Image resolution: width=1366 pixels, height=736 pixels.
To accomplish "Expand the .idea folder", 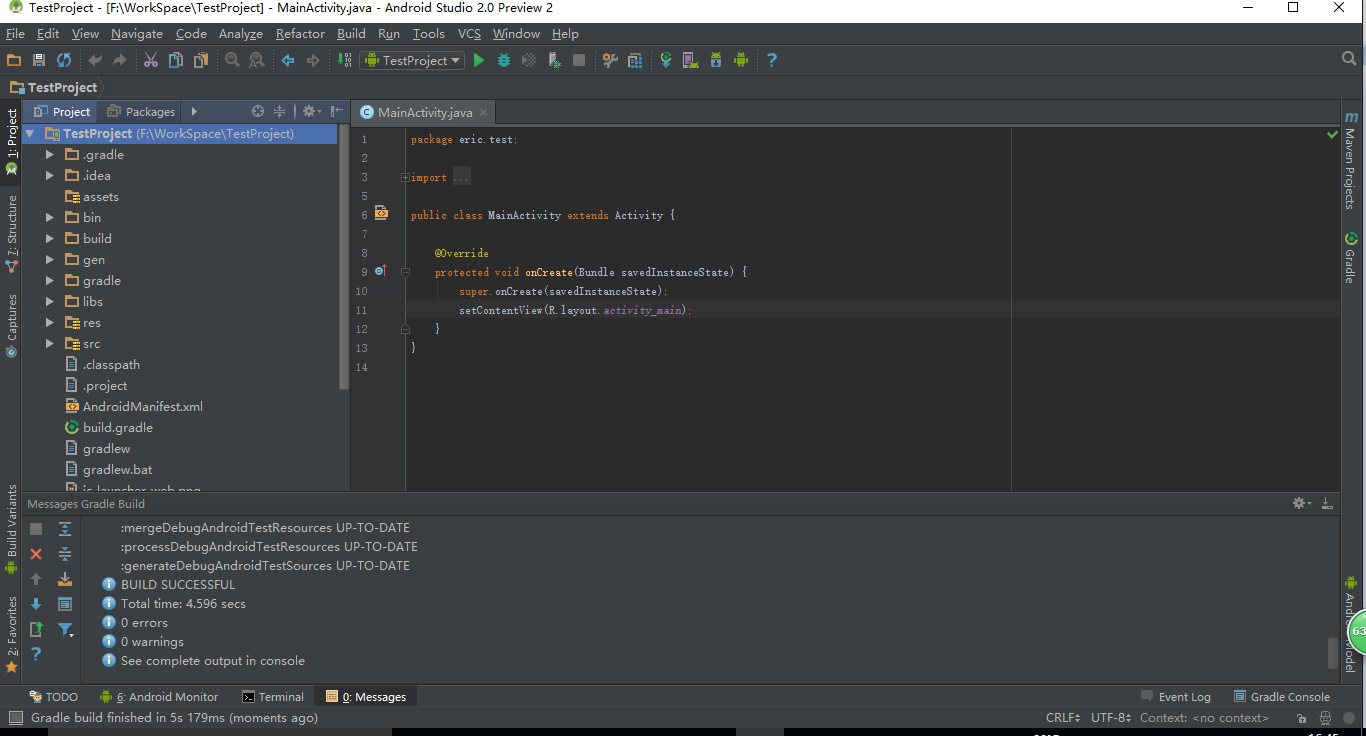I will tap(50, 176).
